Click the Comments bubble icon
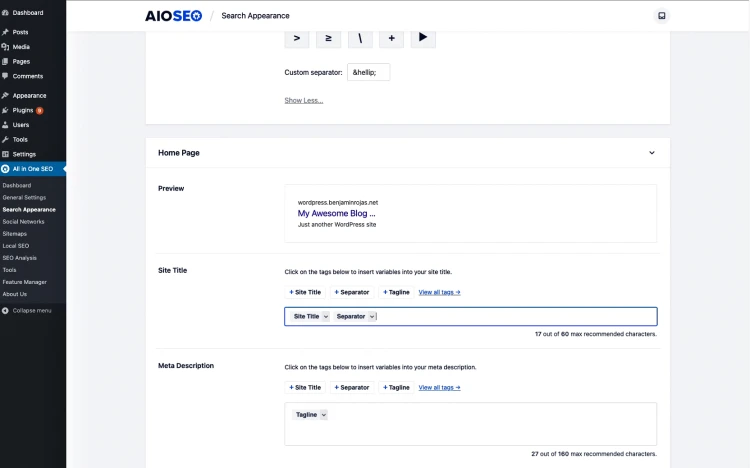Screen dimensions: 750x468 (5, 76)
